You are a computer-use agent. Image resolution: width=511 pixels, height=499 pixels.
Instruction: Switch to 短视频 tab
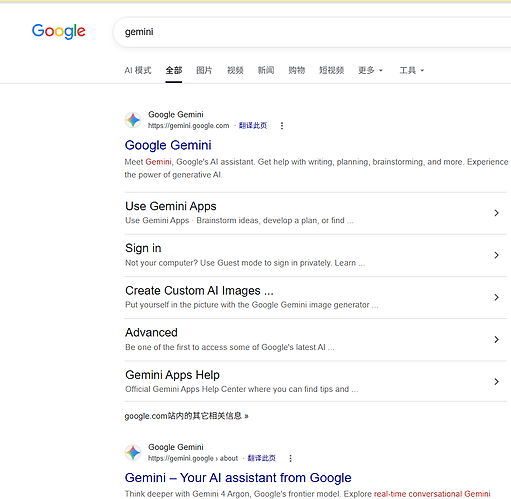(331, 70)
